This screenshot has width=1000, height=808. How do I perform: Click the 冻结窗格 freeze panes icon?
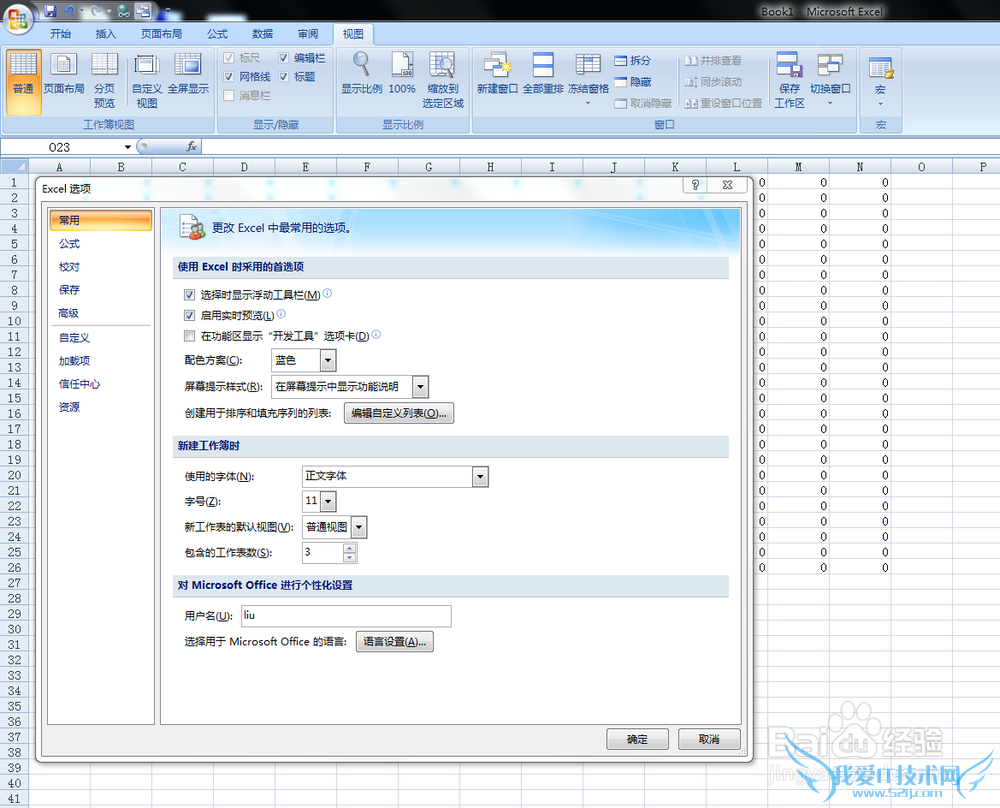588,67
